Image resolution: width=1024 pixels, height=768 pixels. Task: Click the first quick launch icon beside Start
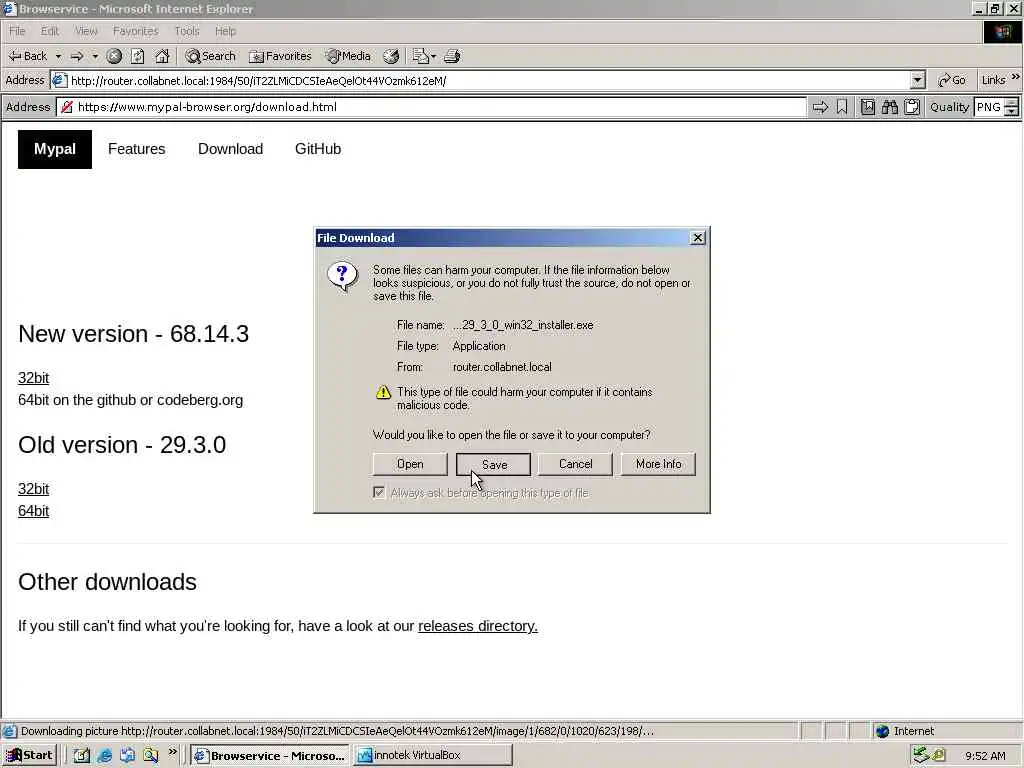pyautogui.click(x=82, y=756)
